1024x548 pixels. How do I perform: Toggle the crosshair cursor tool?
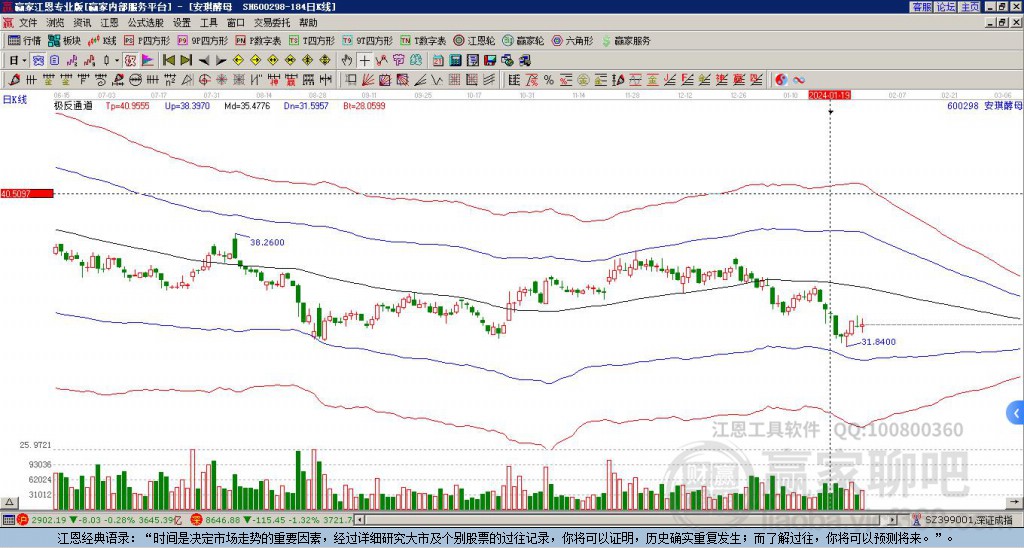pos(364,61)
